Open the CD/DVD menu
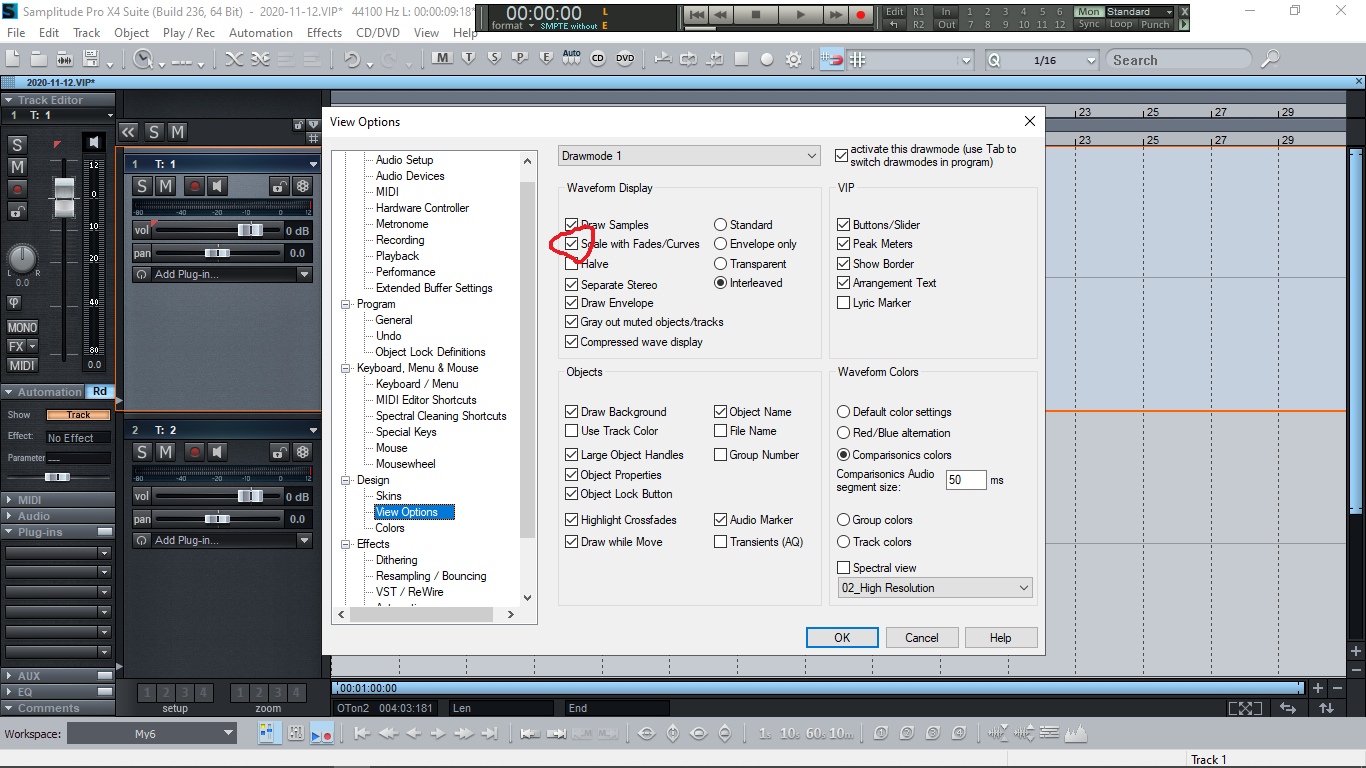1366x768 pixels. [379, 33]
